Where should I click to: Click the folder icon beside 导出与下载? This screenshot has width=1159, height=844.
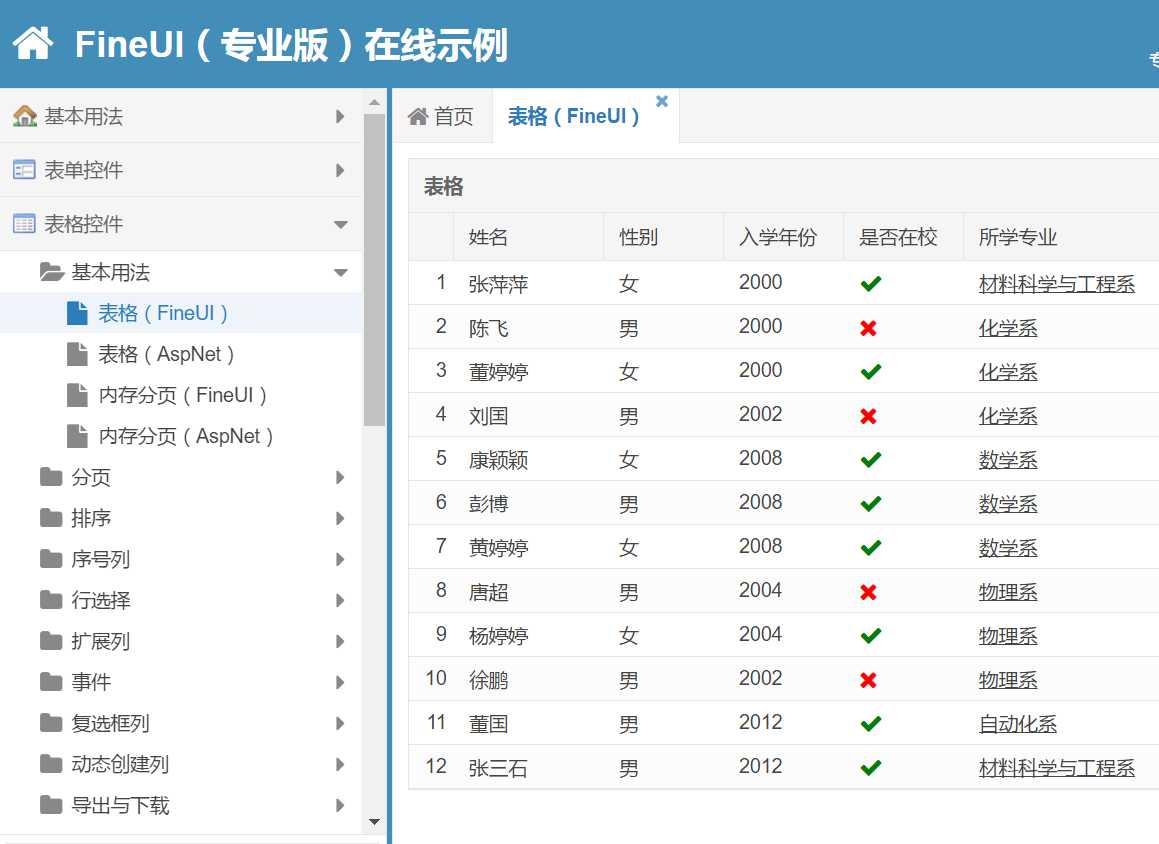(x=51, y=804)
